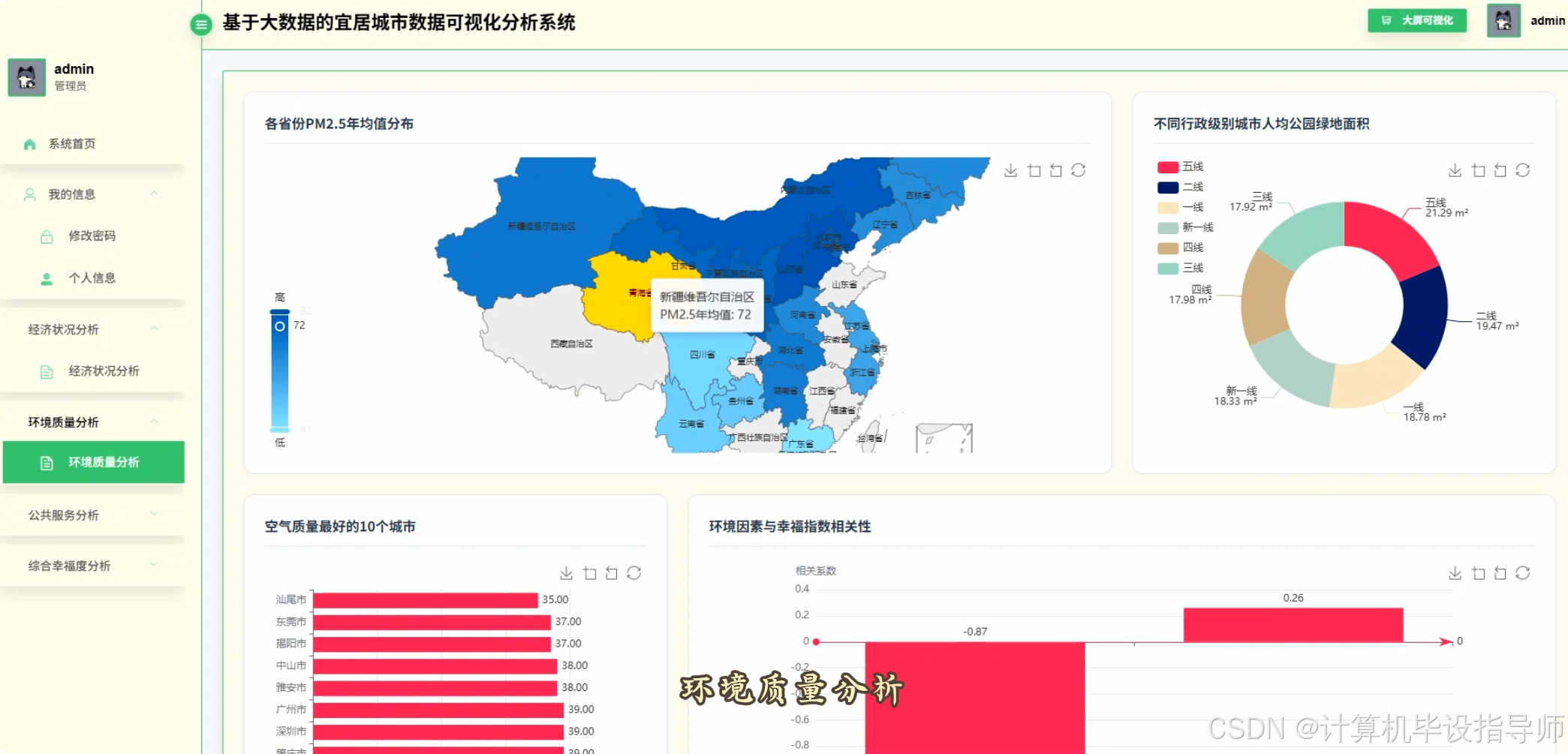Click the 汕尾市 35.00 bar
1568x754 pixels.
click(426, 599)
